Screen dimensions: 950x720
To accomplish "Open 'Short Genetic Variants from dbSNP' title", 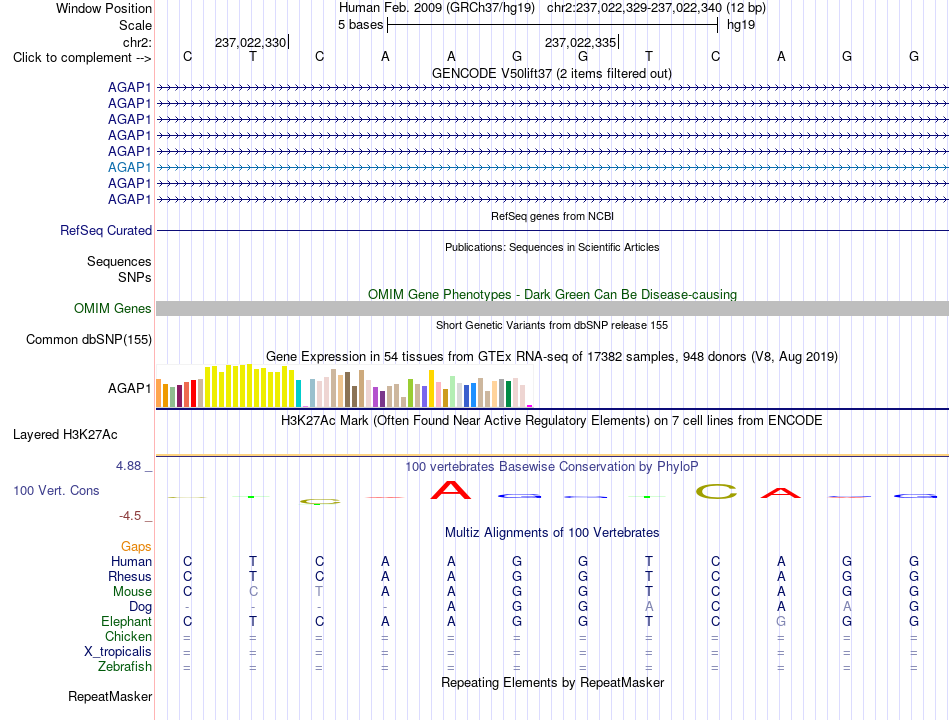I will 552,325.
